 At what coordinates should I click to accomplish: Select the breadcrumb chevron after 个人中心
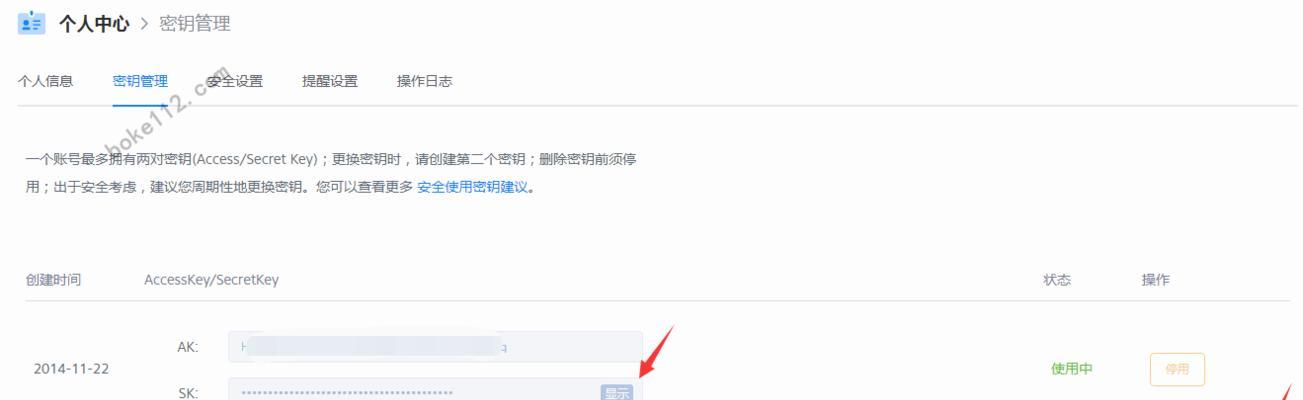144,23
